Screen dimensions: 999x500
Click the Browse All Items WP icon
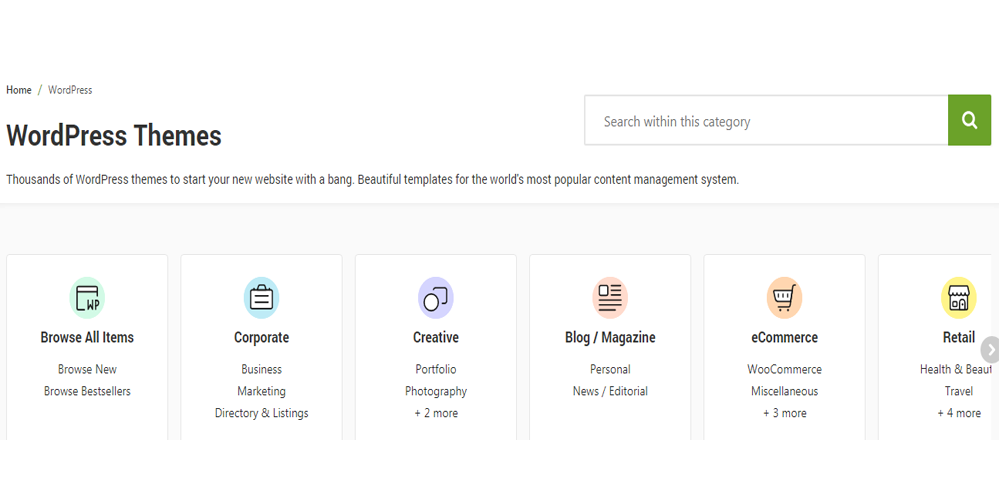tap(87, 298)
